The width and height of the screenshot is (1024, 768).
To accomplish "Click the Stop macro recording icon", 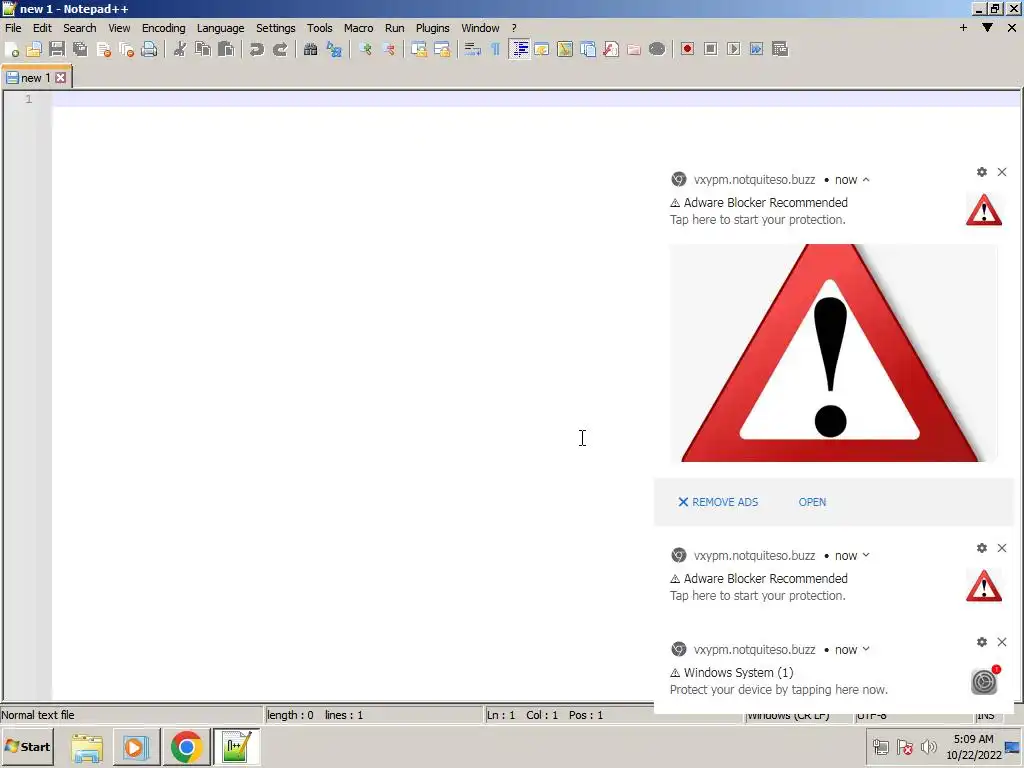I will [x=711, y=50].
